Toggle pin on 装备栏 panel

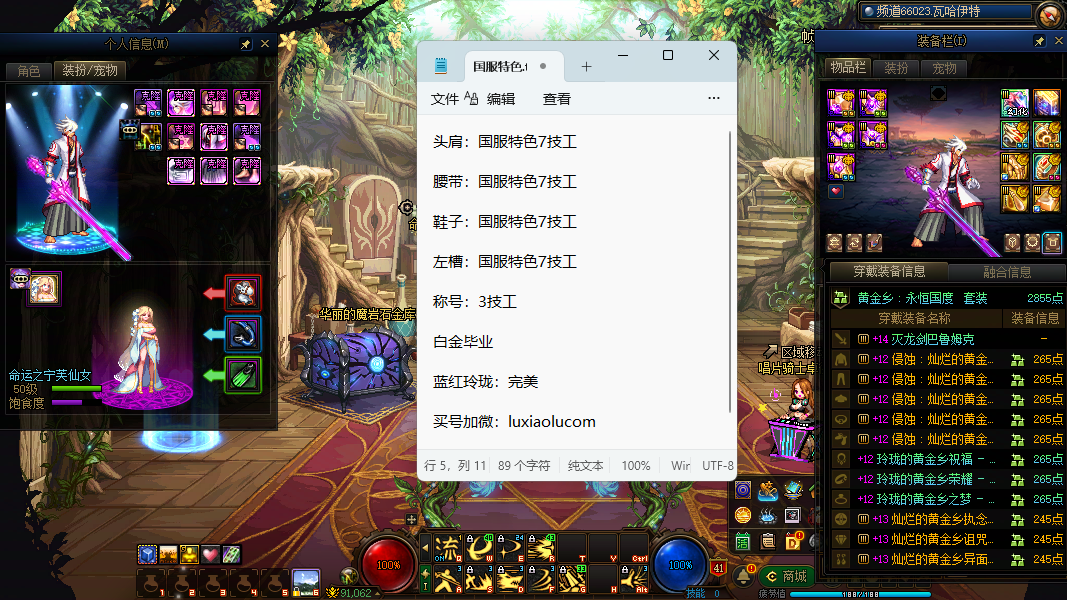coord(1039,41)
